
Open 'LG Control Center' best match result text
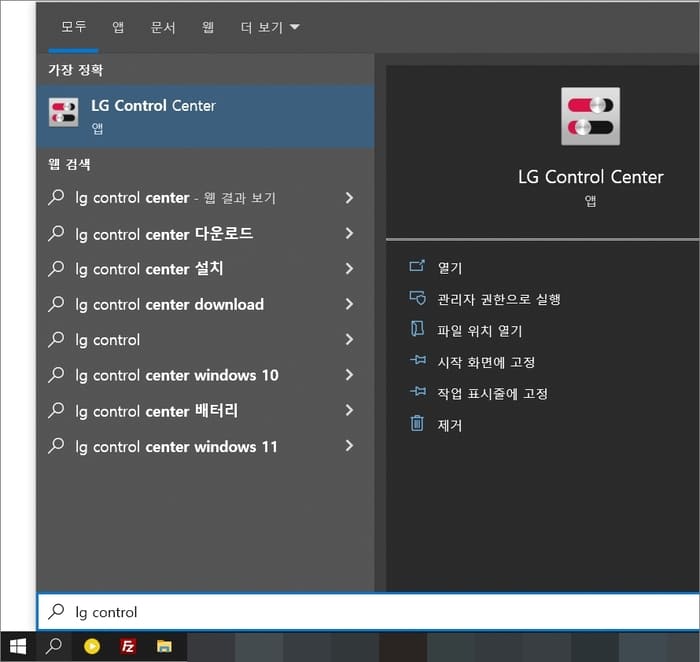click(x=153, y=106)
